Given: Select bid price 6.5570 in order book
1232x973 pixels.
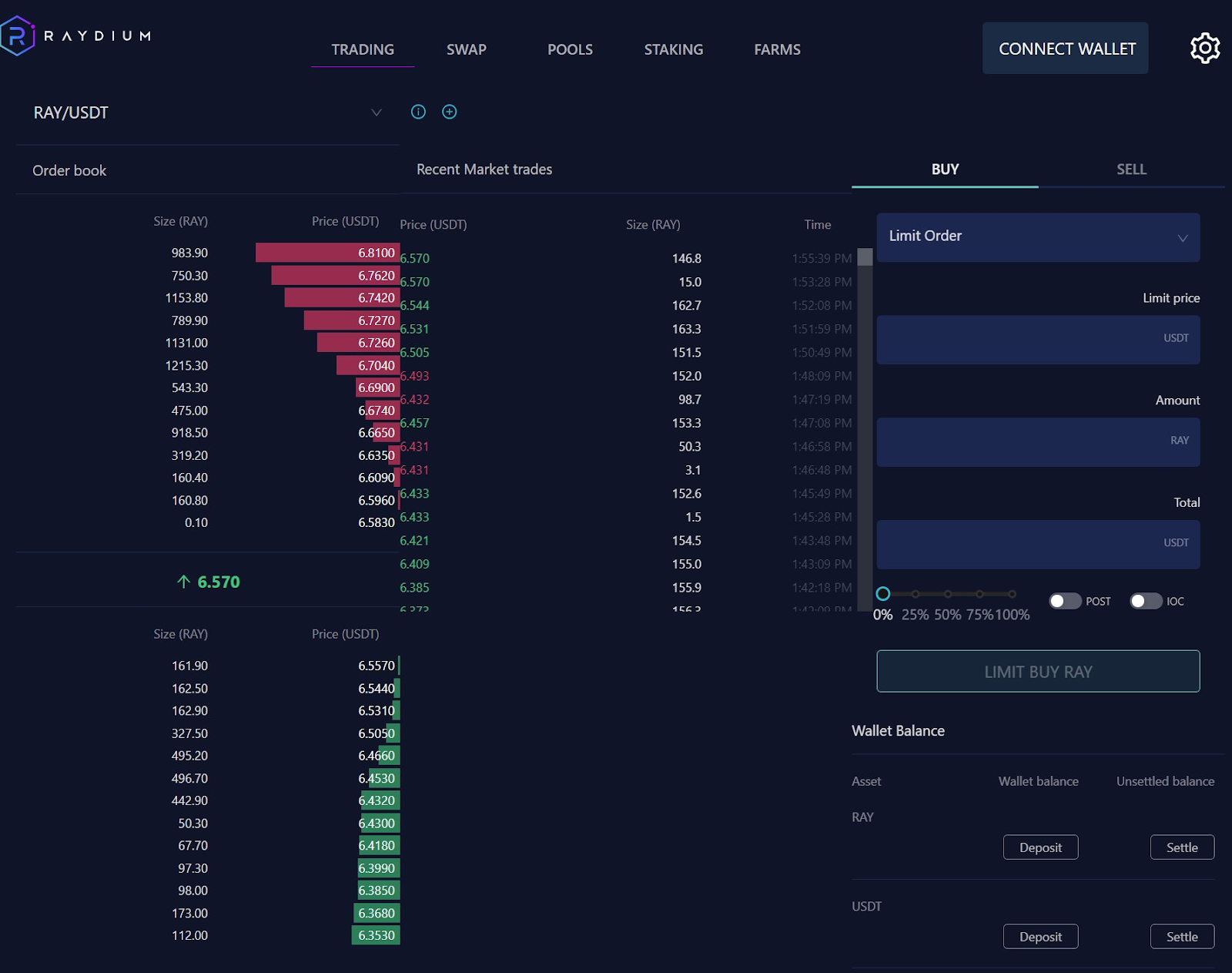Looking at the screenshot, I should (376, 666).
